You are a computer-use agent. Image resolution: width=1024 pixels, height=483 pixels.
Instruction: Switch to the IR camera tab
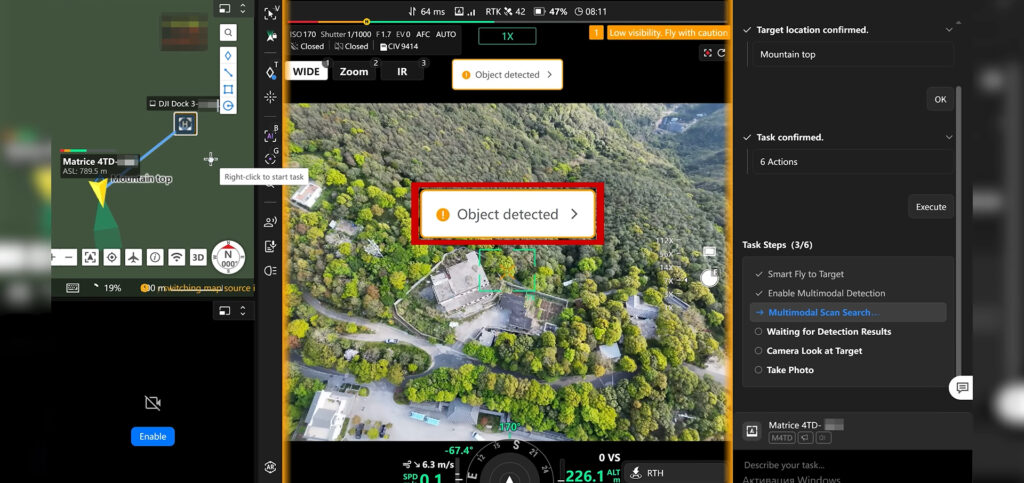[x=402, y=72]
